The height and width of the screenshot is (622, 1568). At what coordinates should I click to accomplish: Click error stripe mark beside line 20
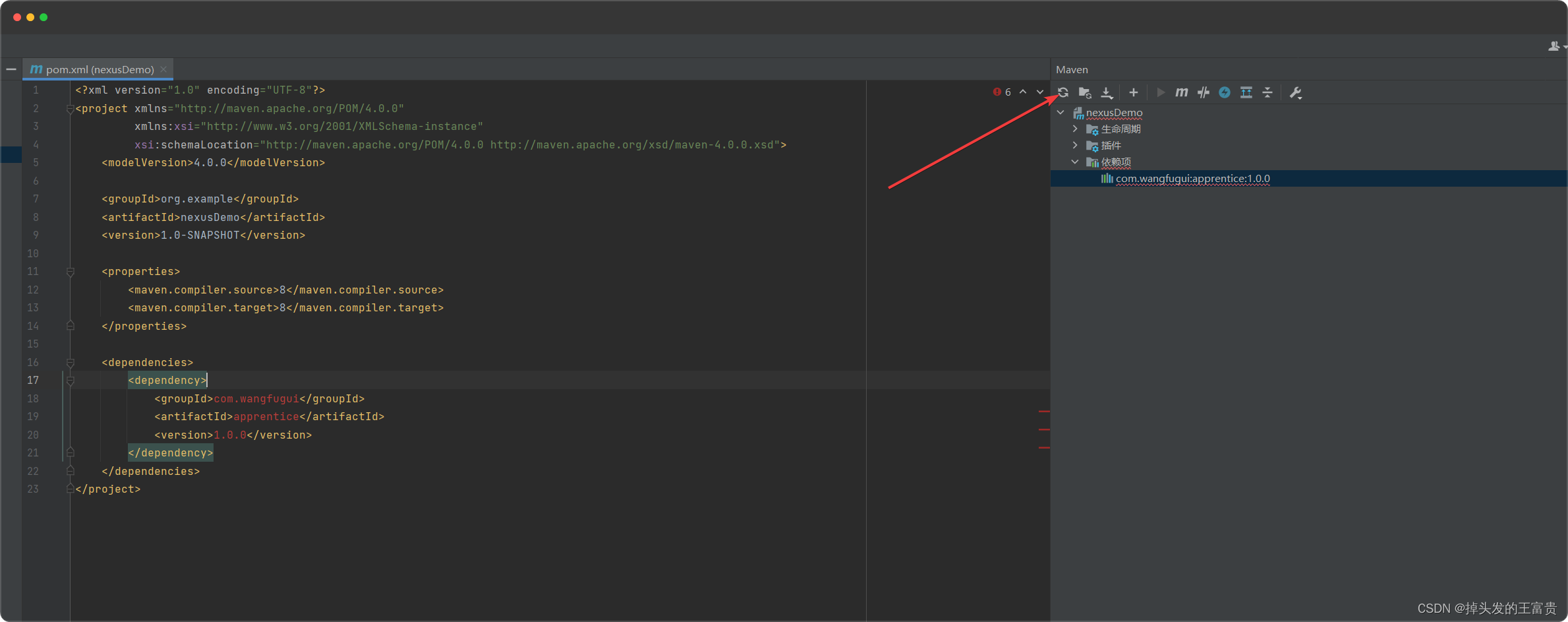pyautogui.click(x=1044, y=448)
